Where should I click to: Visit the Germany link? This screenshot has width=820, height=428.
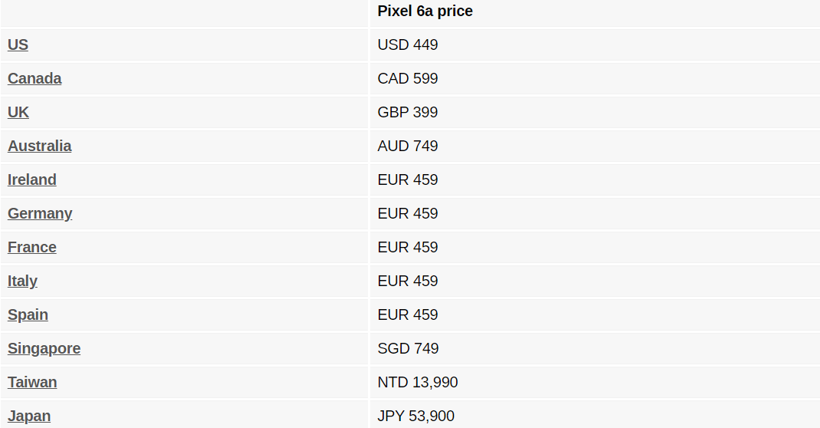coord(40,214)
